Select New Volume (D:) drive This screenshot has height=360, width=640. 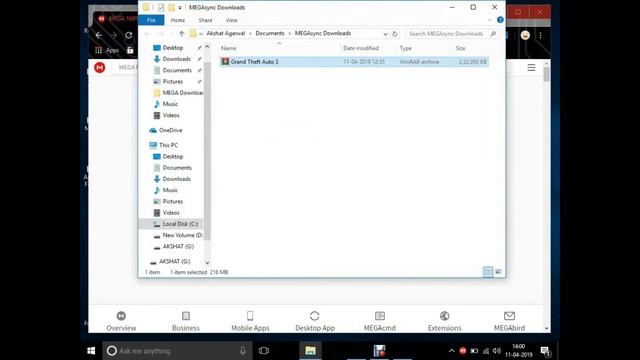coord(182,235)
